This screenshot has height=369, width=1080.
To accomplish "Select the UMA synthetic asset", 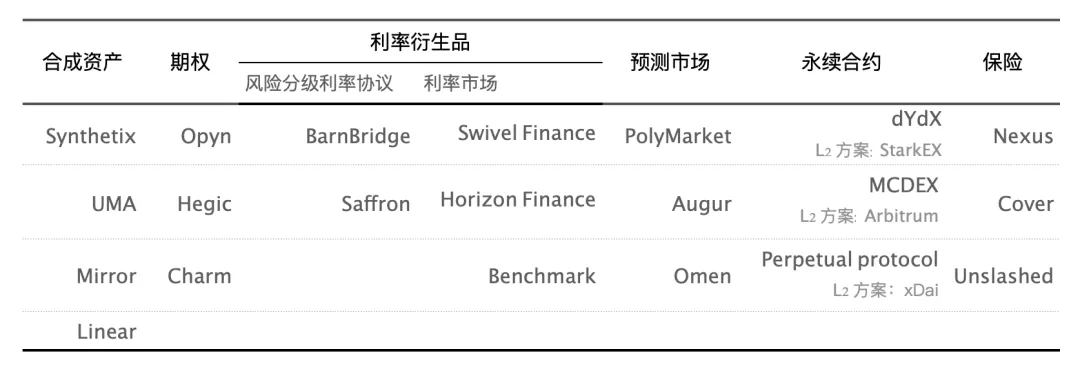I will tap(114, 204).
